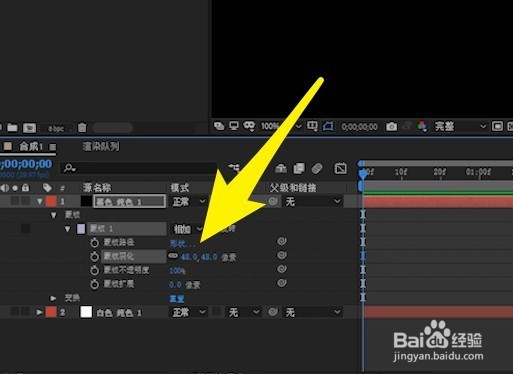
Task: Click the 源名称 column header
Action: click(97, 188)
